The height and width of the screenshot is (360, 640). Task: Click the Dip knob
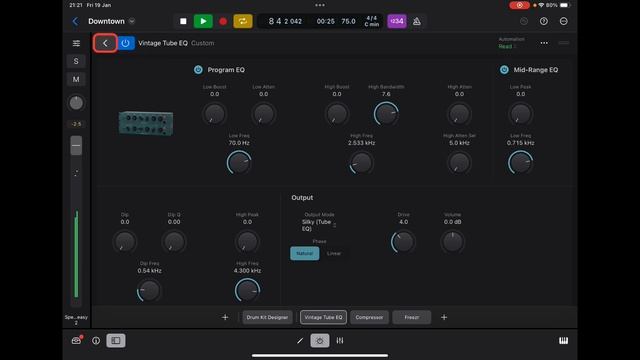pos(125,242)
